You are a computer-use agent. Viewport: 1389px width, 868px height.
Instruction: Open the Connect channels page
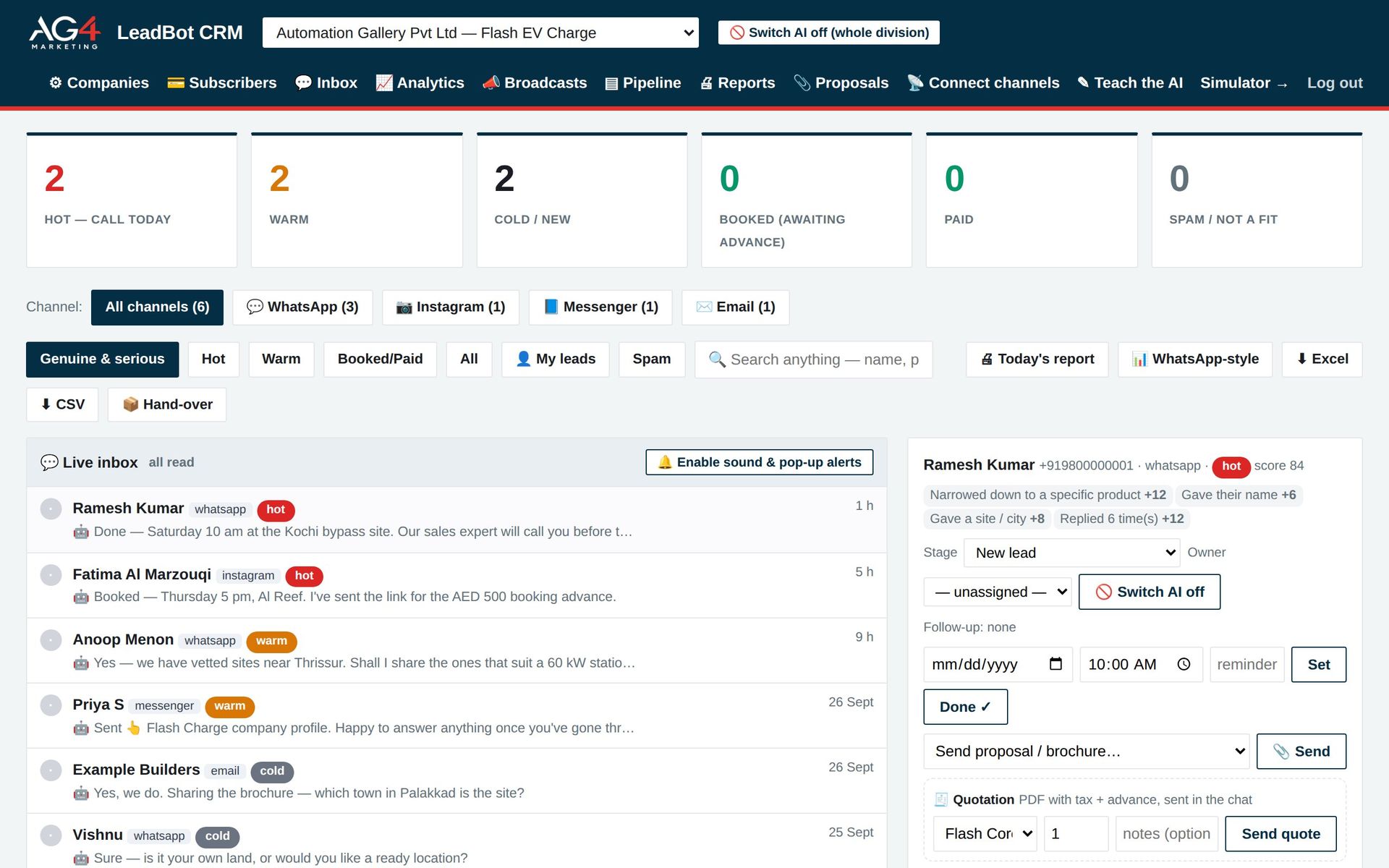pos(983,83)
